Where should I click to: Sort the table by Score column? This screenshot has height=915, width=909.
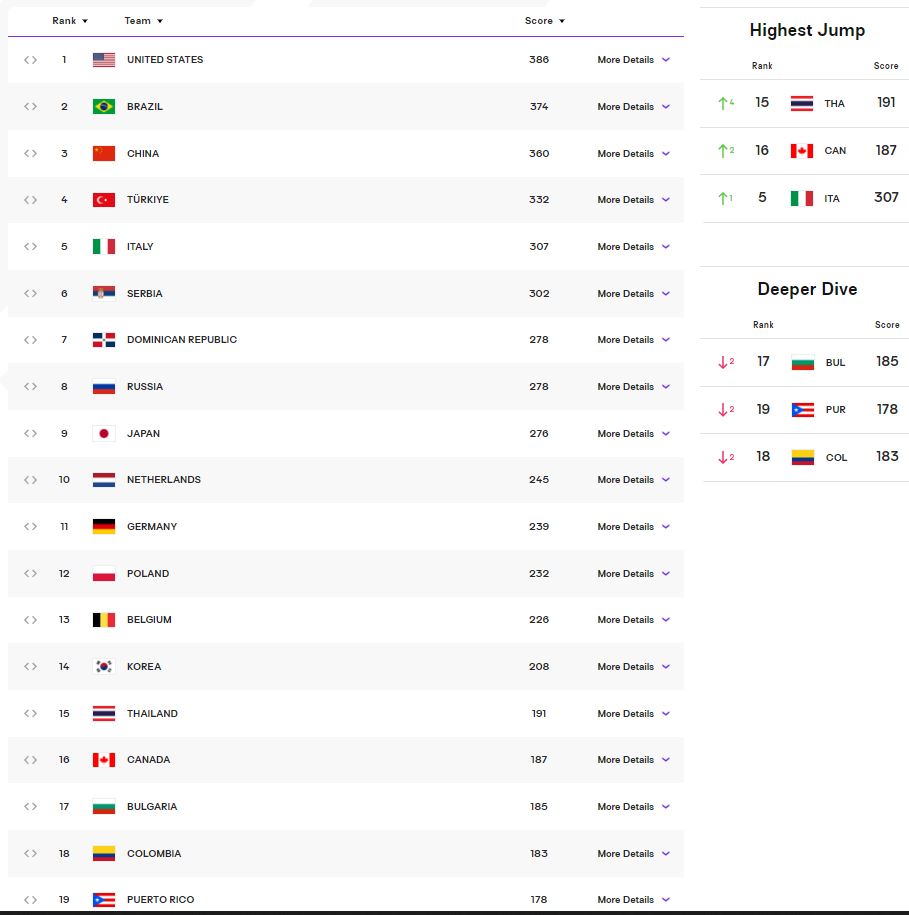coord(545,21)
